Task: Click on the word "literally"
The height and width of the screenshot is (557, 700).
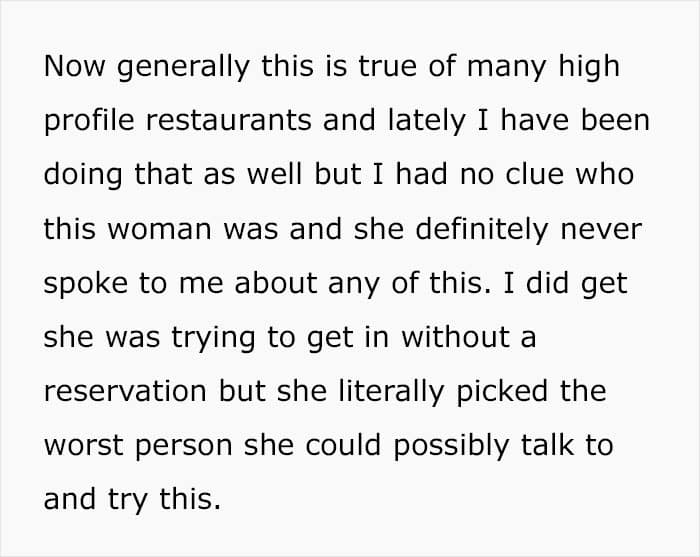Action: pyautogui.click(x=391, y=392)
